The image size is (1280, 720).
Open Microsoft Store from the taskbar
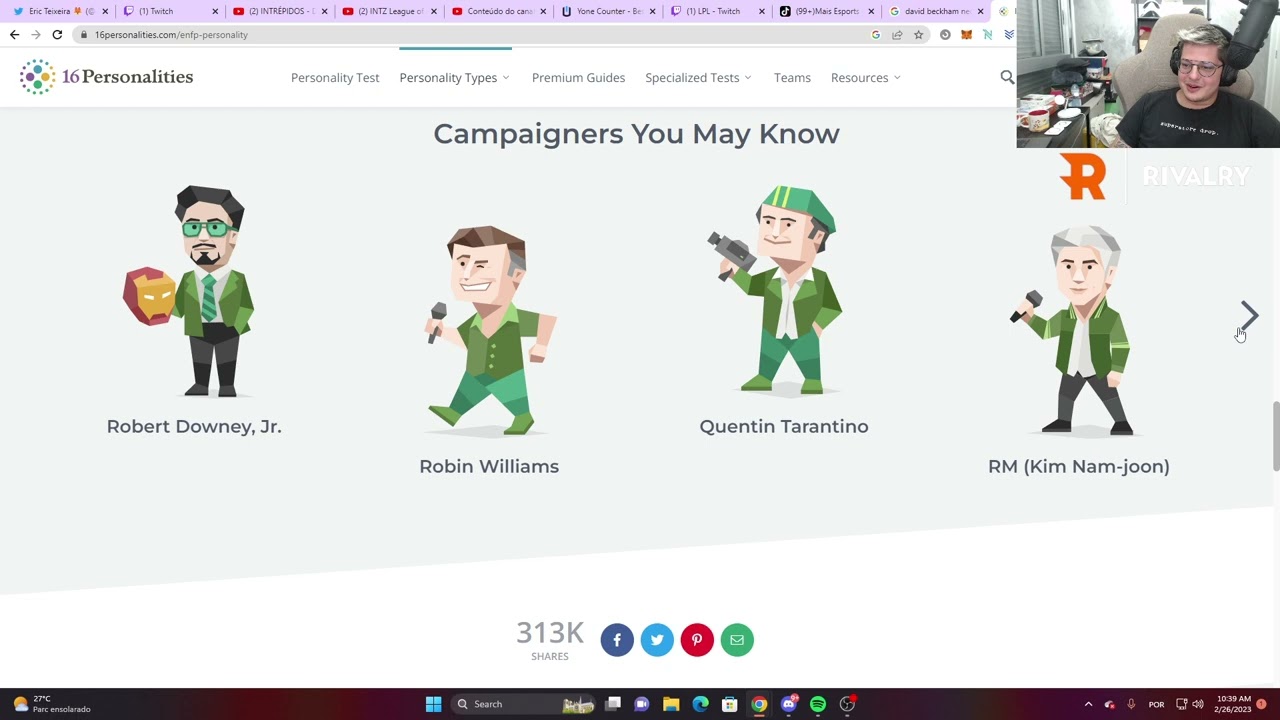(x=730, y=704)
